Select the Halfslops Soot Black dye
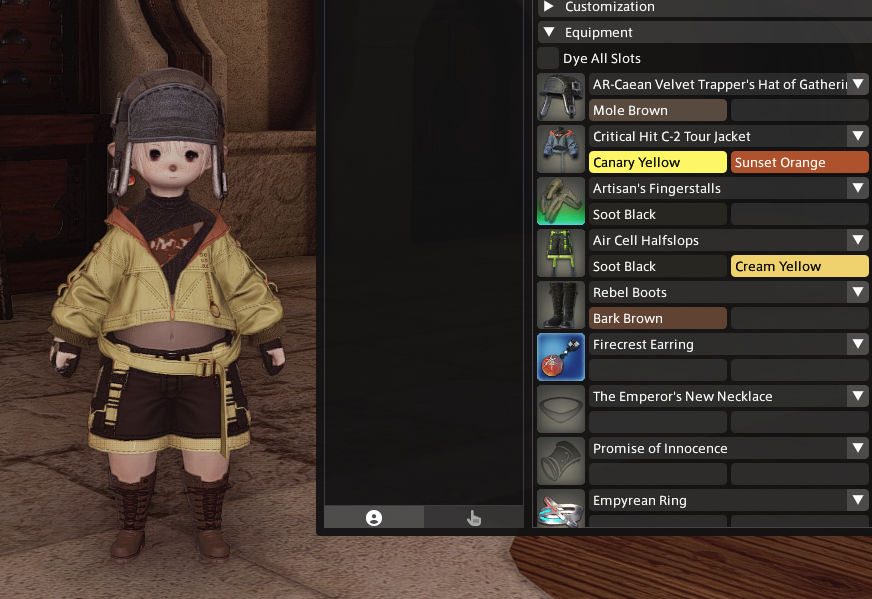Screen dimensions: 872x599 [x=658, y=266]
